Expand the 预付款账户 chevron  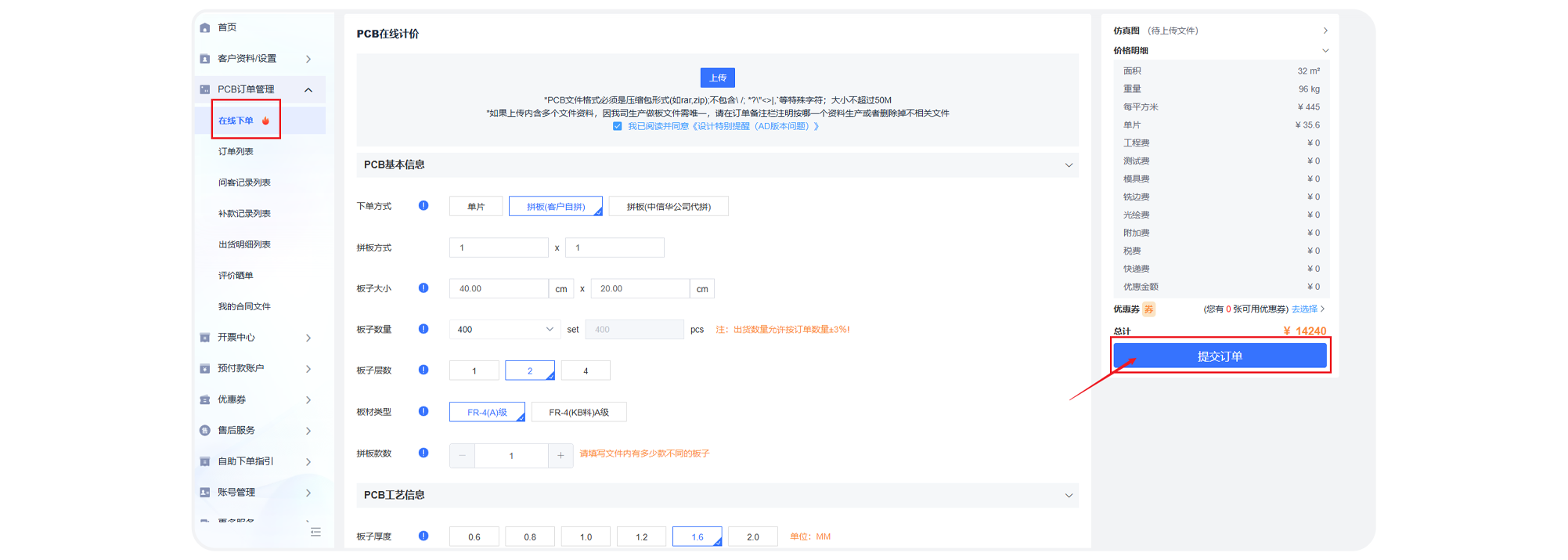click(308, 369)
